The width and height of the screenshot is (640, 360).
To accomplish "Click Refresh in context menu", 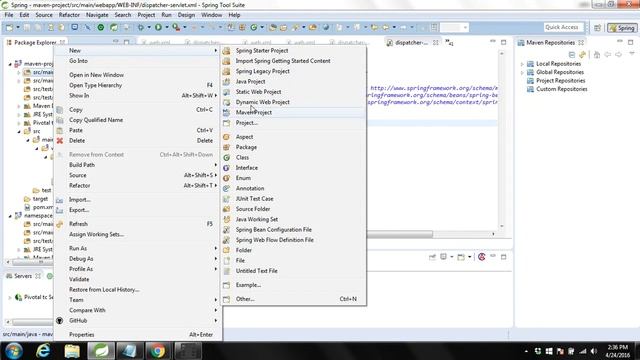I will click(x=138, y=224).
